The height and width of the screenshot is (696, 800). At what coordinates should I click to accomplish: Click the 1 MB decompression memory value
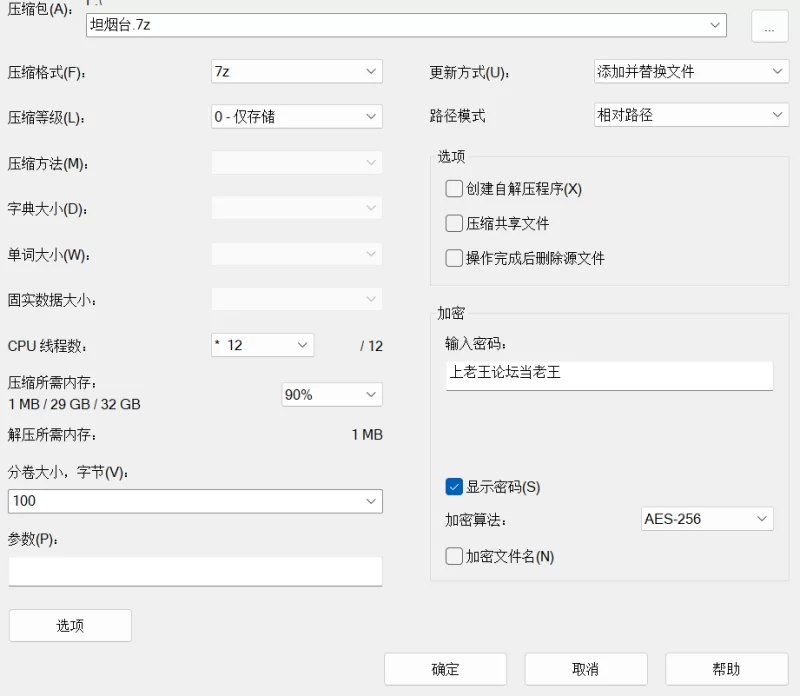pyautogui.click(x=367, y=435)
